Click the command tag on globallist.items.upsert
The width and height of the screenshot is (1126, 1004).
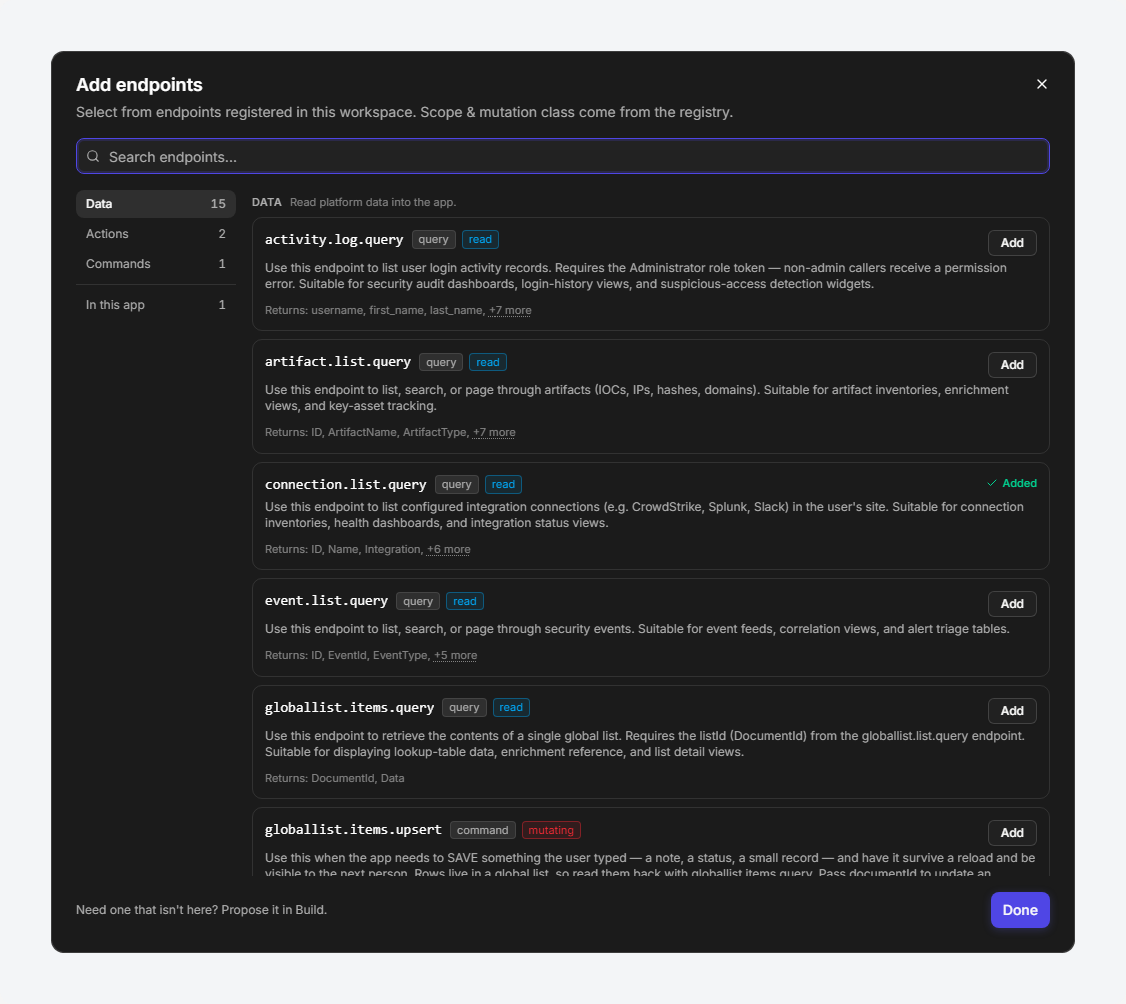[483, 831]
